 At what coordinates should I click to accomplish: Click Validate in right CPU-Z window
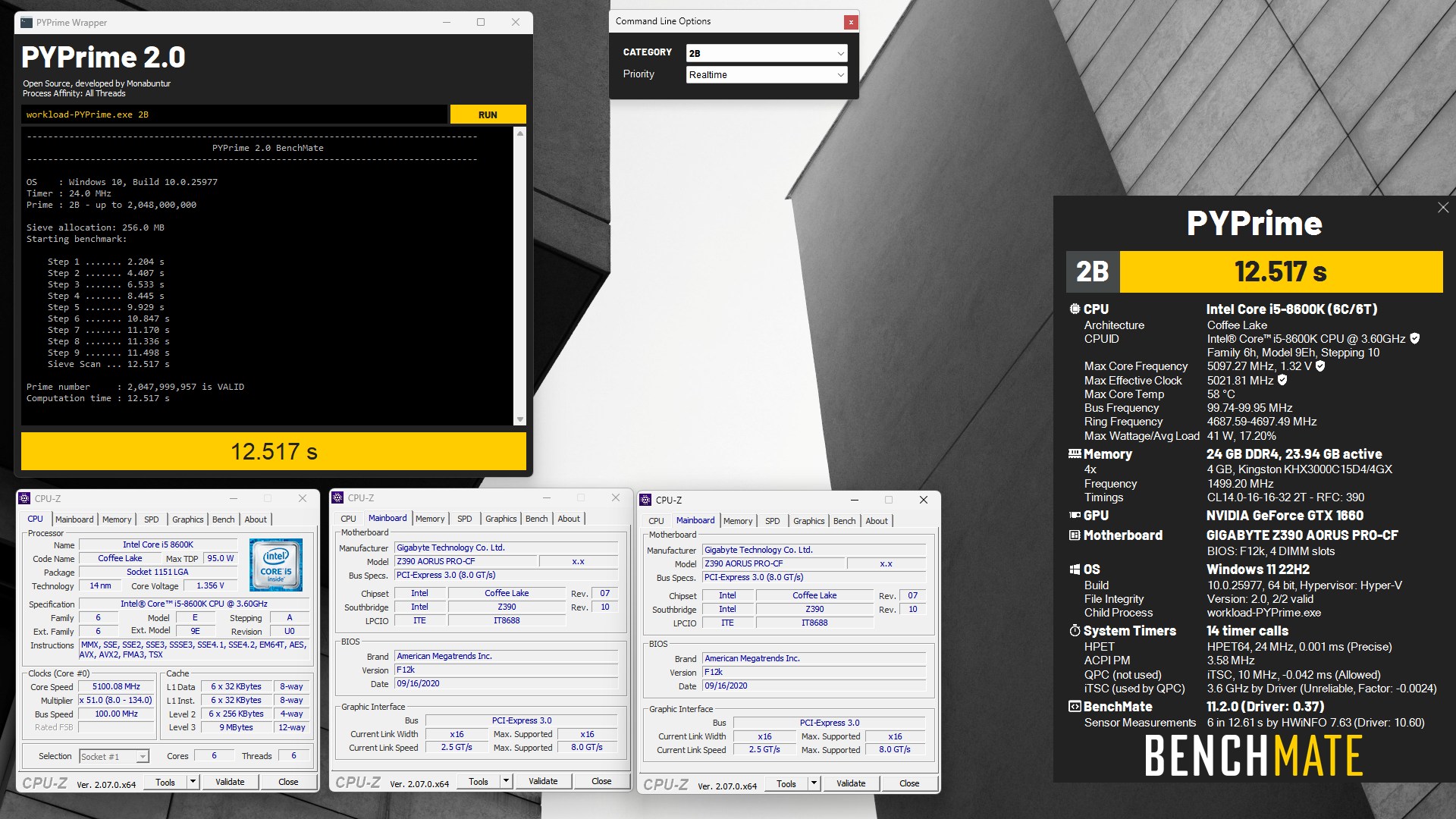pyautogui.click(x=851, y=783)
